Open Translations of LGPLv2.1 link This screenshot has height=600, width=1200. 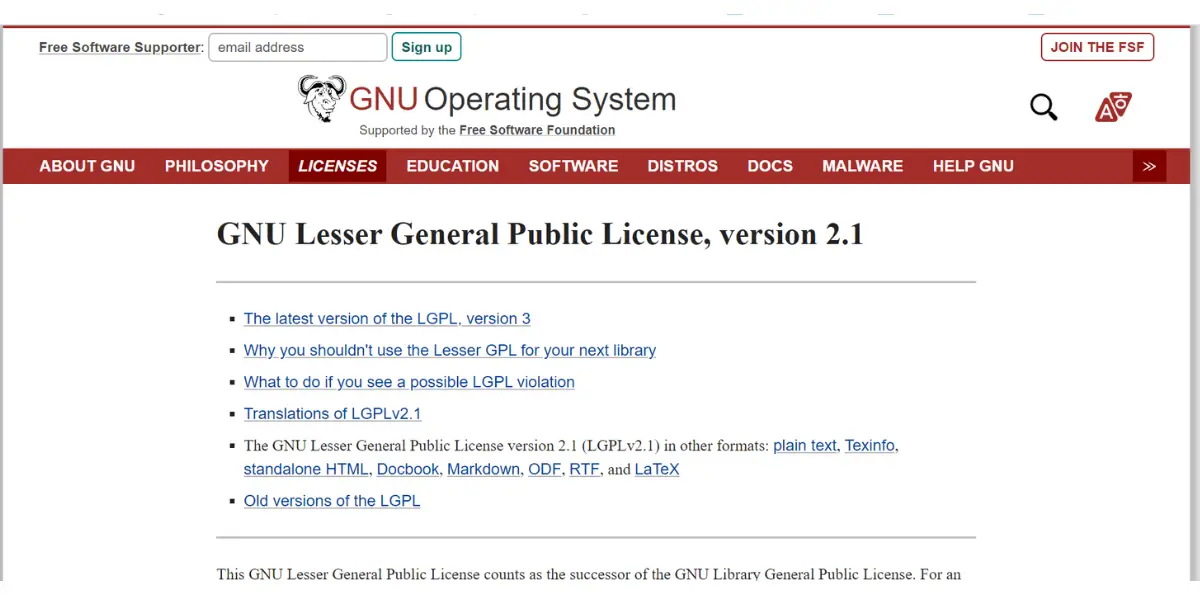click(332, 414)
